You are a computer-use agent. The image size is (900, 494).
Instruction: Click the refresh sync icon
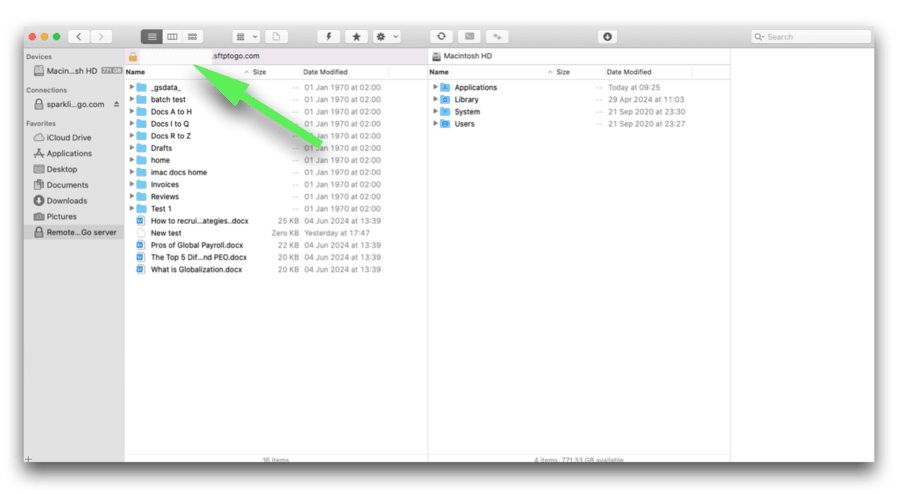[x=441, y=37]
